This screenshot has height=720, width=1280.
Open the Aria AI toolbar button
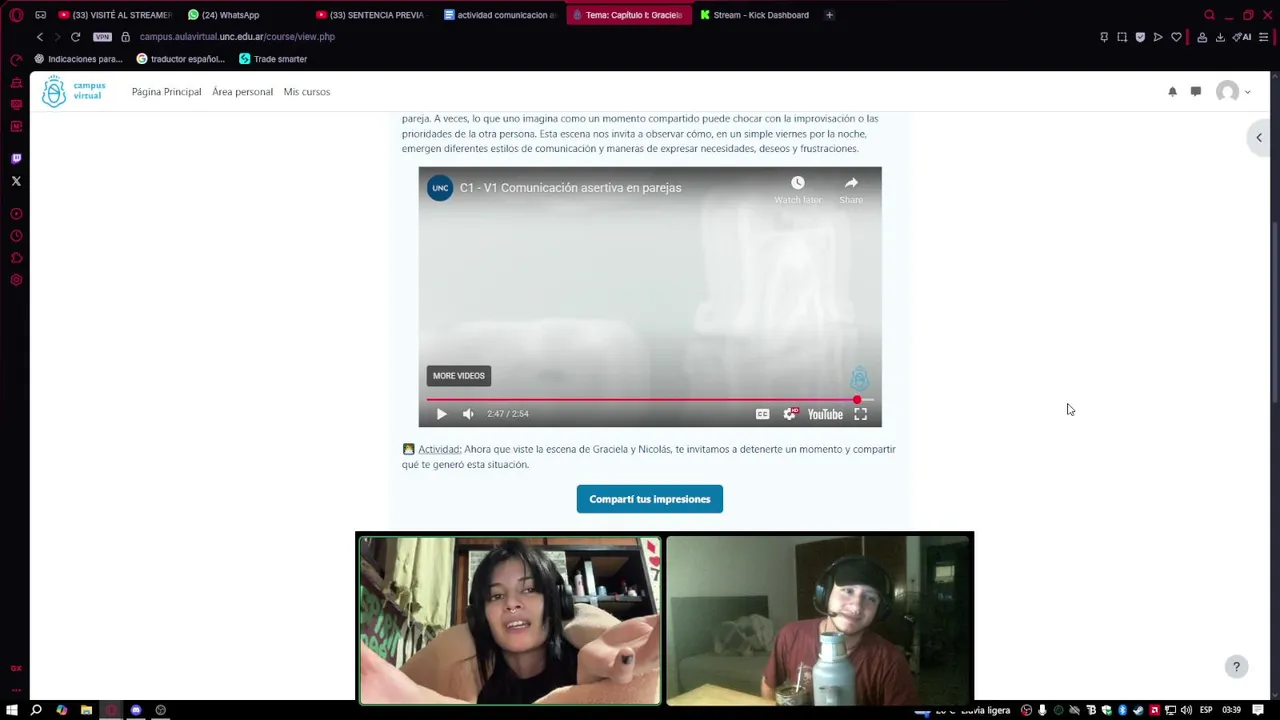[x=1242, y=37]
